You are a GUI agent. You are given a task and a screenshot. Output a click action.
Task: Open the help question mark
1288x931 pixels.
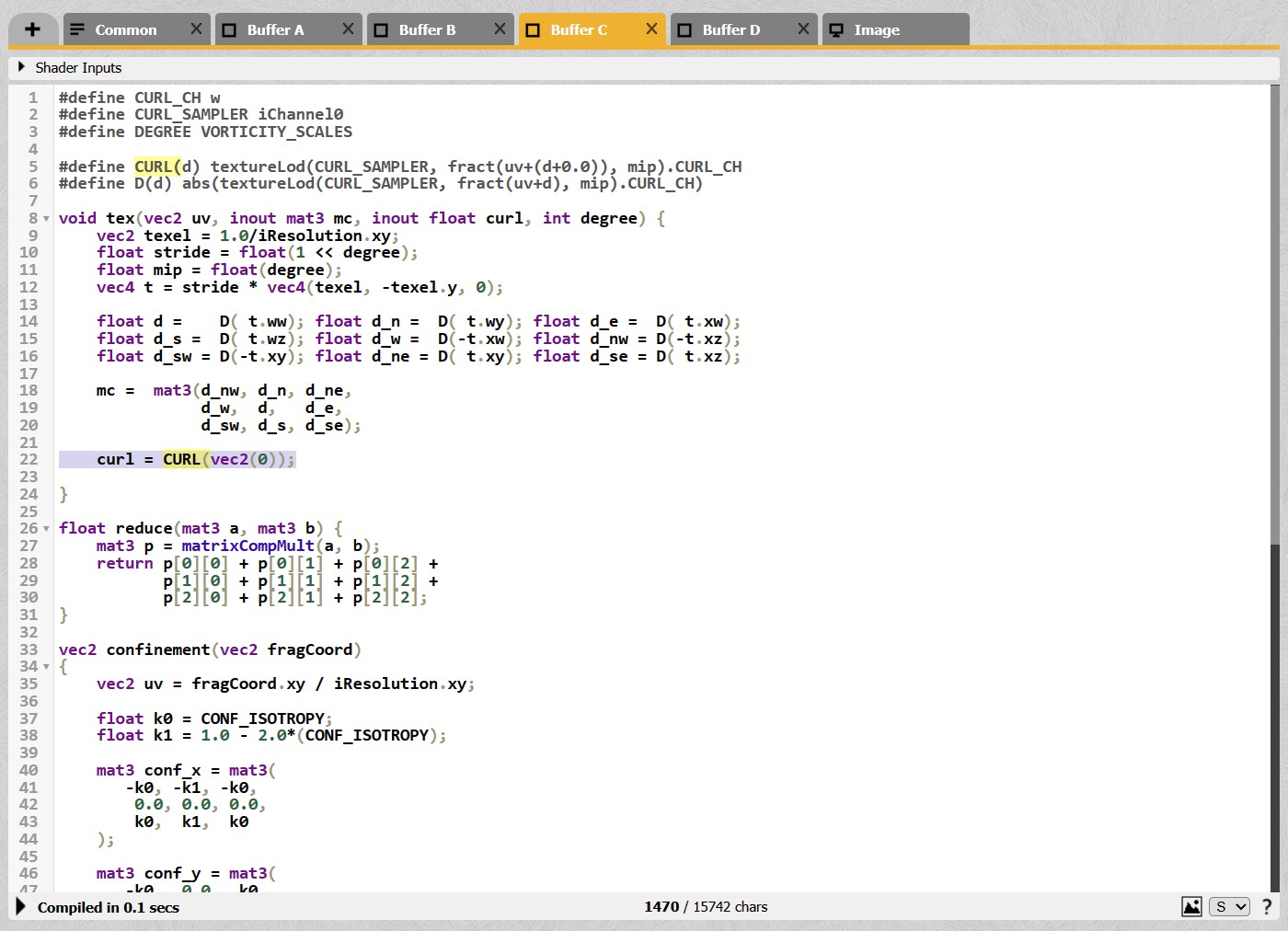coord(1267,907)
